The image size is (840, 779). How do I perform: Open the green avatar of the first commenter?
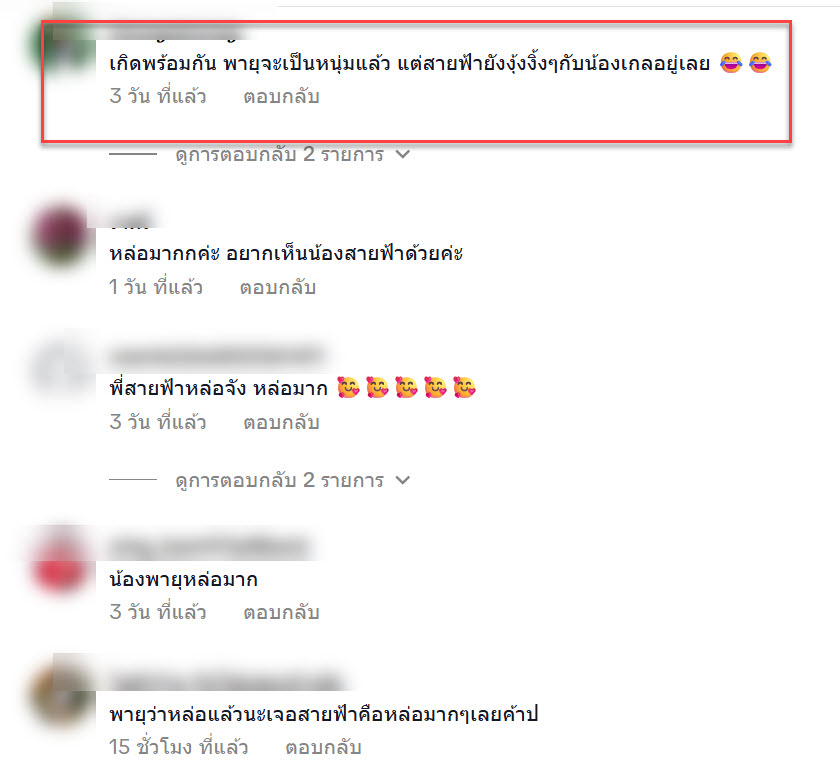[x=61, y=46]
